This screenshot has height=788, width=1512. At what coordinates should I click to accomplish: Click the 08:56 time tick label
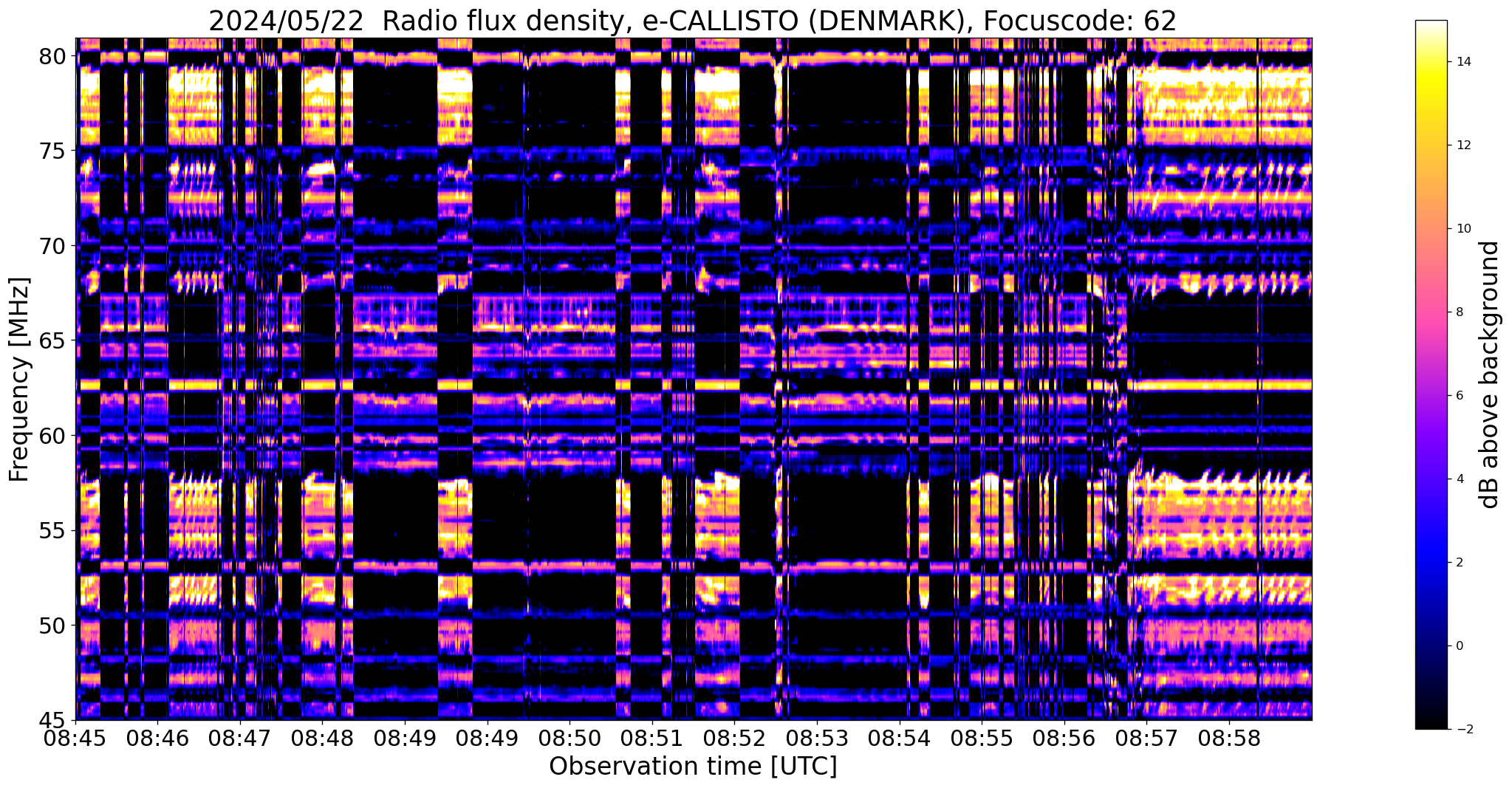(1064, 739)
